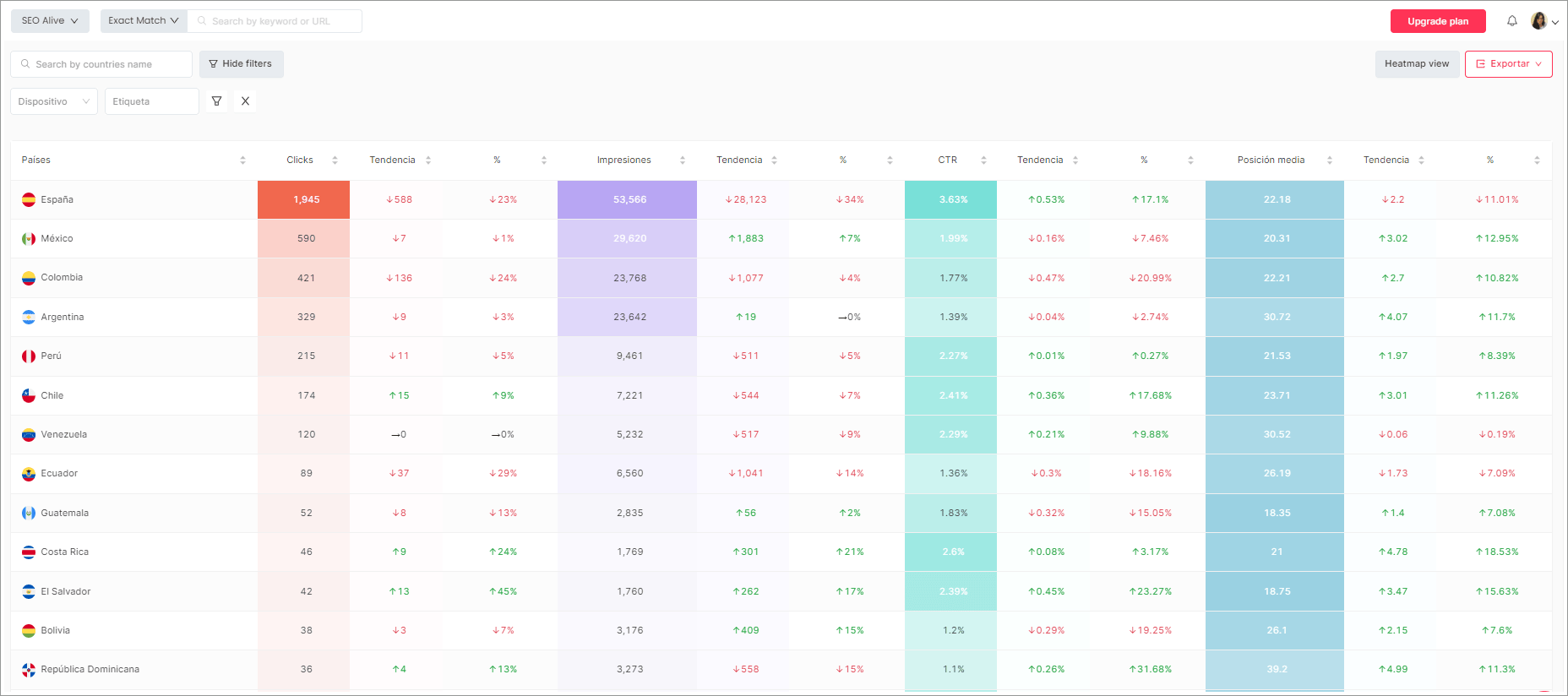
Task: Click España's red 1,945 clicks heatmap cell
Action: coord(304,200)
